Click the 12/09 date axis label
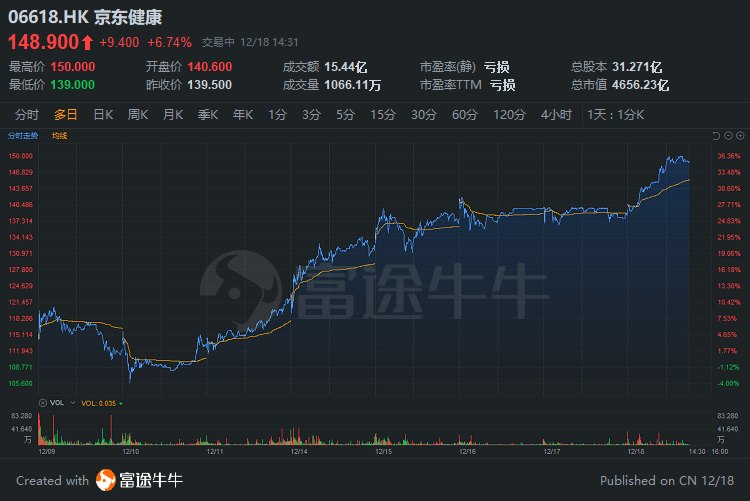Image resolution: width=750 pixels, height=501 pixels. coord(46,451)
